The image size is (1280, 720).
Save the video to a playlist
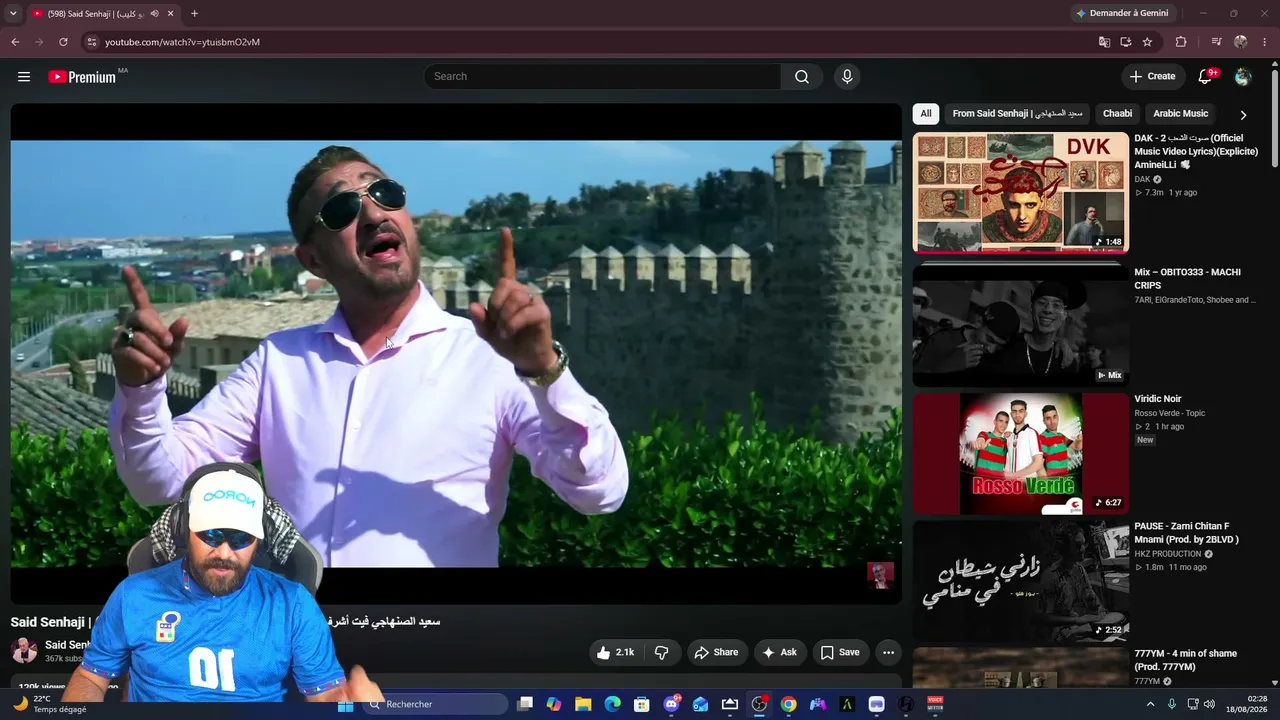pyautogui.click(x=840, y=653)
